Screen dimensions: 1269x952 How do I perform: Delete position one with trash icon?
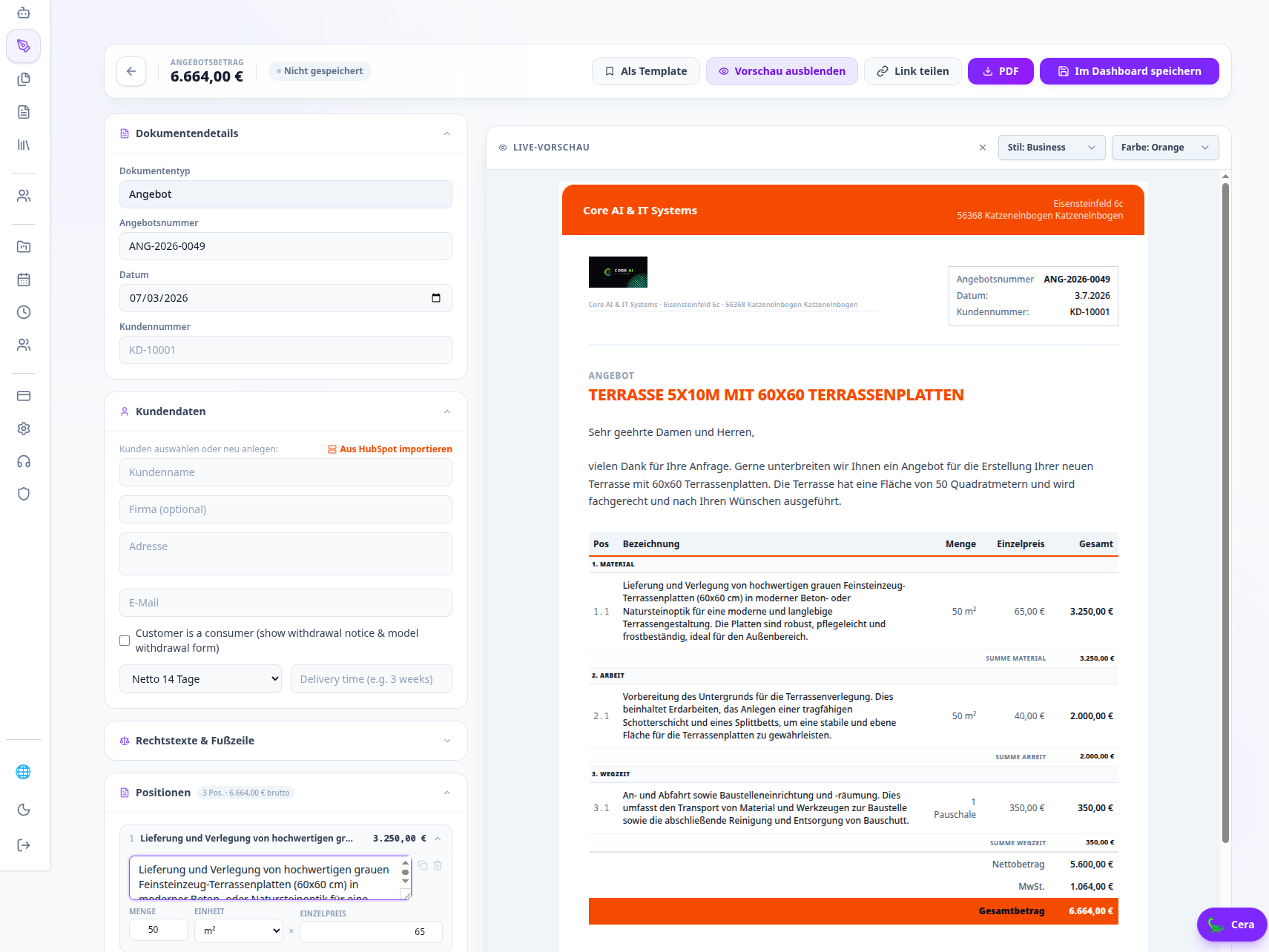point(438,865)
